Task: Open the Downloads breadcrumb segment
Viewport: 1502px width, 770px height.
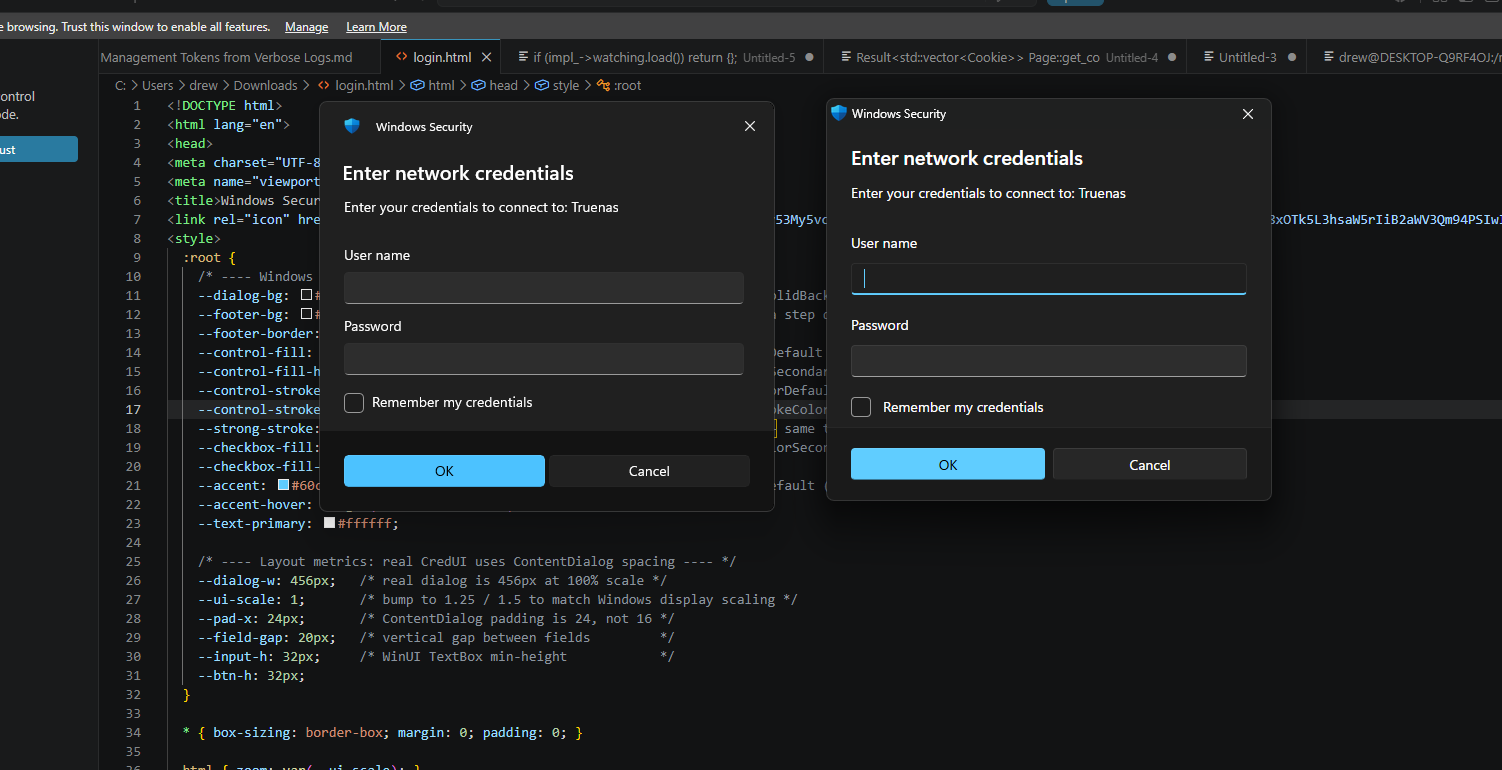Action: (265, 85)
